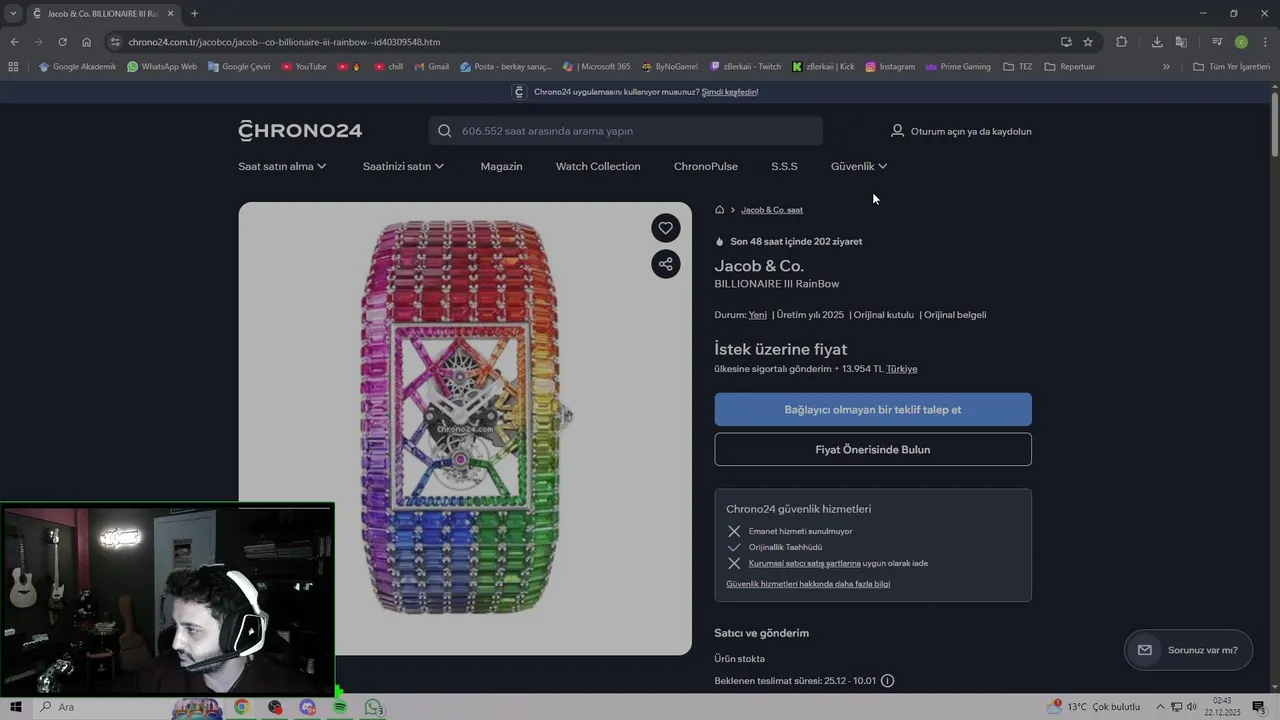
Task: Open the delivery time info icon
Action: click(x=887, y=681)
